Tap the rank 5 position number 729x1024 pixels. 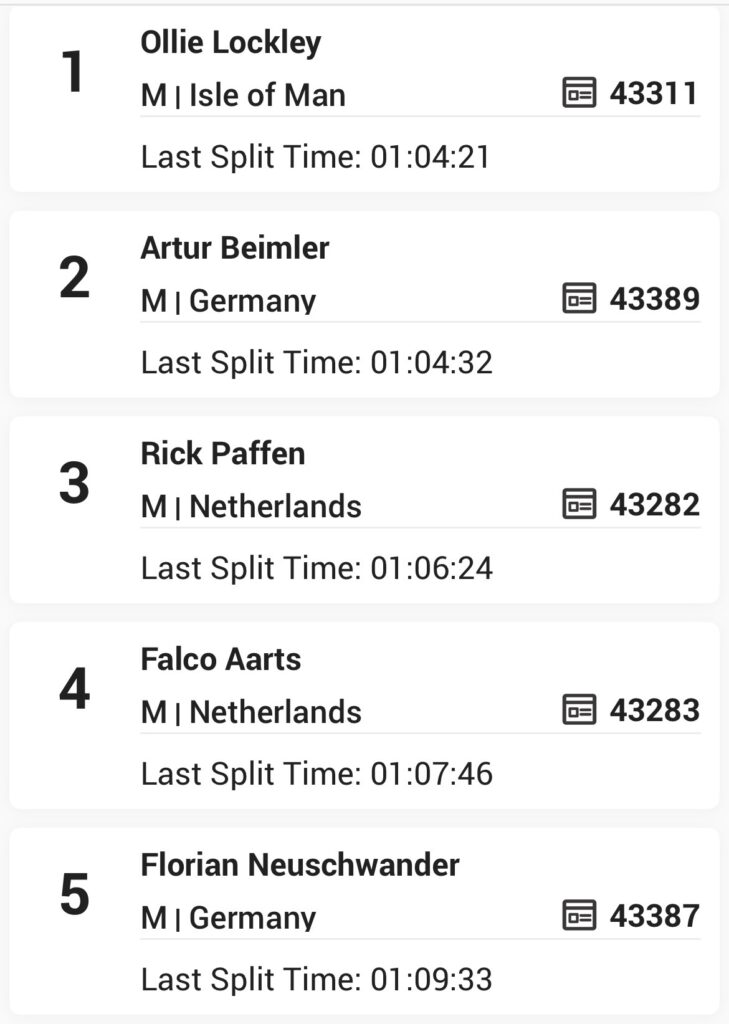click(x=74, y=895)
